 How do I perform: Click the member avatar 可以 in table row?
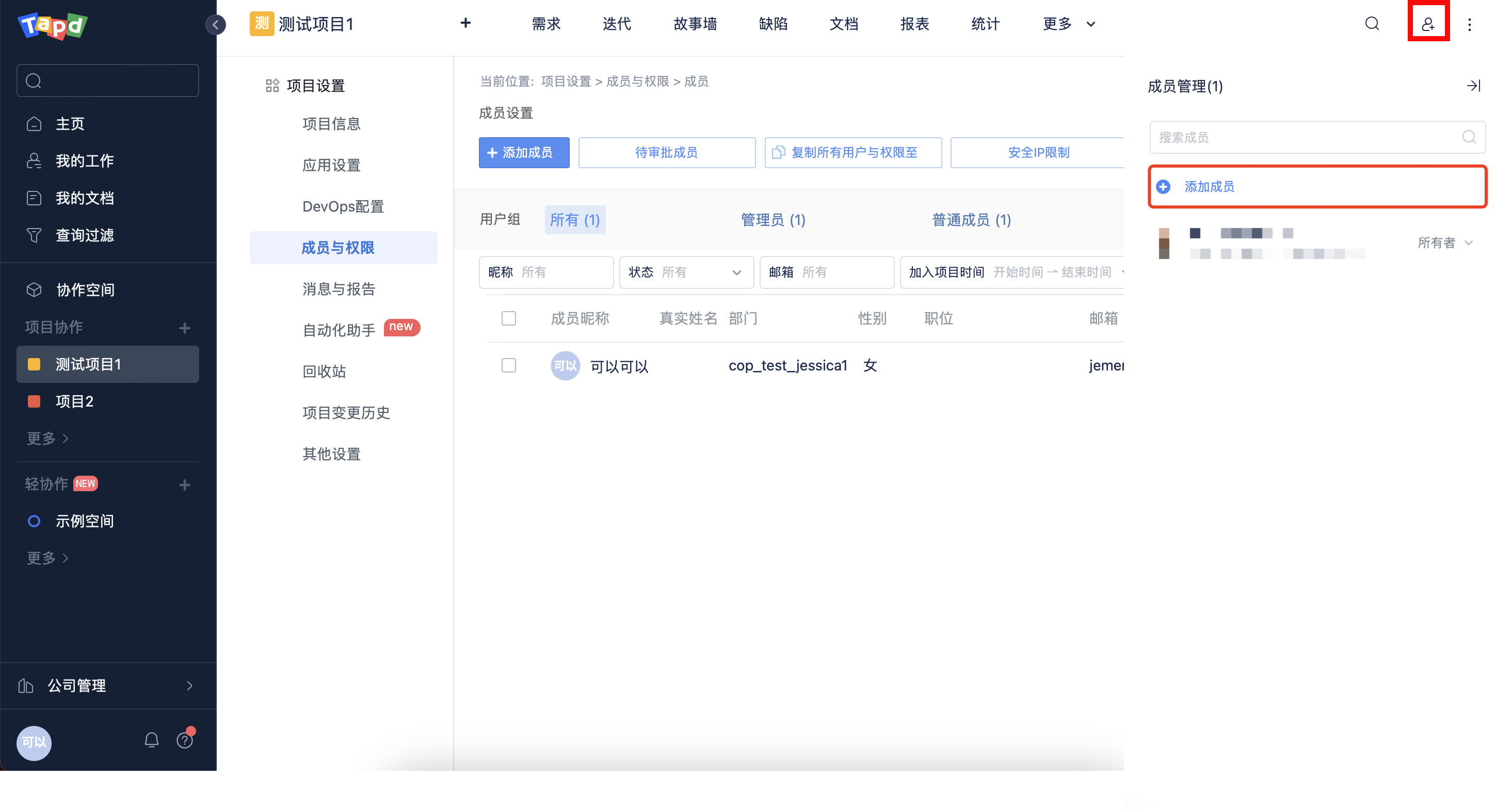[565, 365]
